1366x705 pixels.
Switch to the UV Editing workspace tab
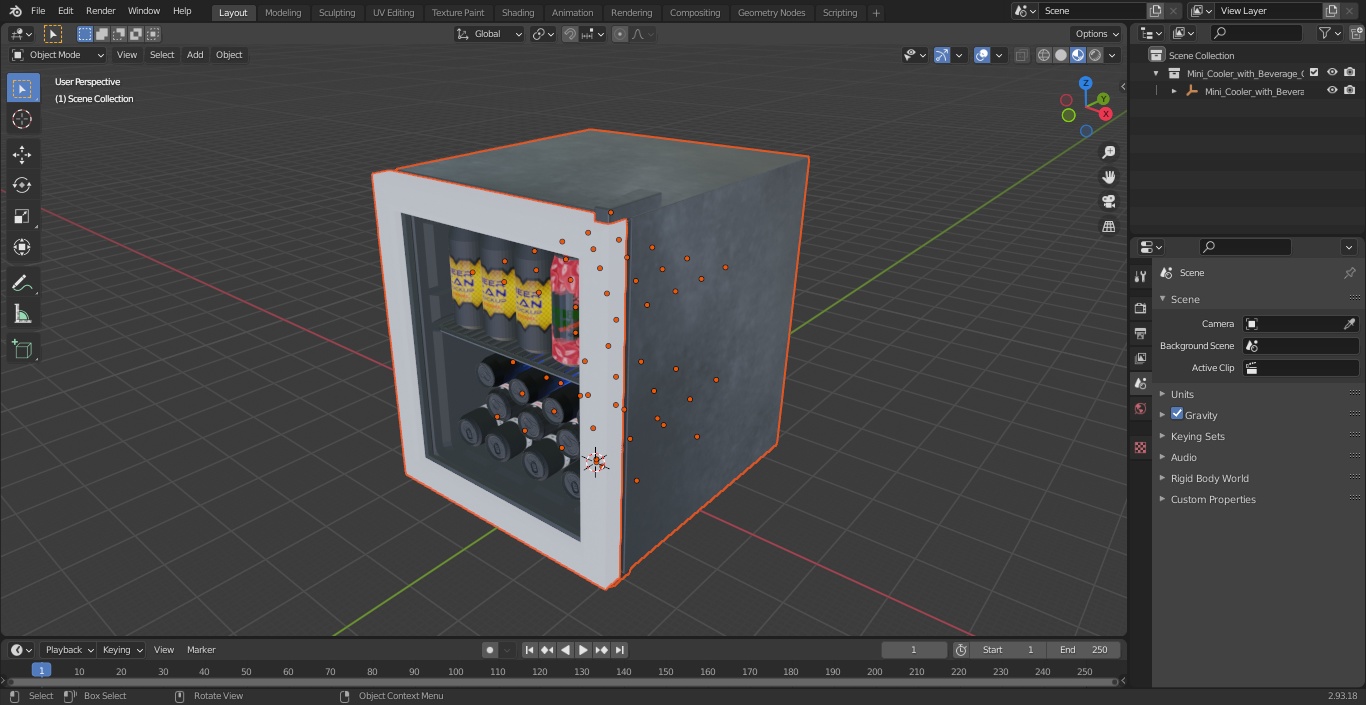pos(393,13)
